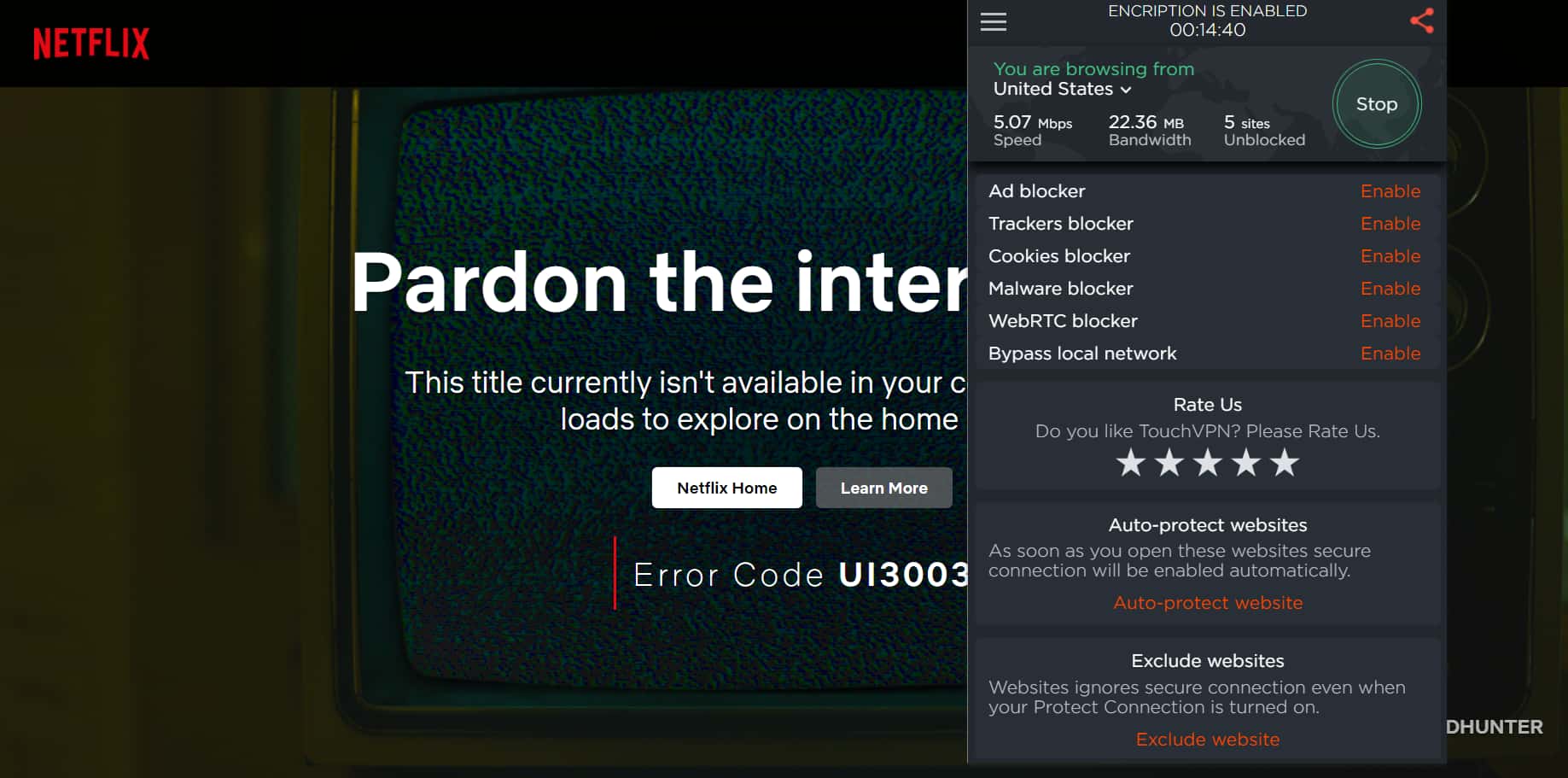Click the Rate Us heading
Viewport: 1568px width, 778px height.
click(1208, 405)
